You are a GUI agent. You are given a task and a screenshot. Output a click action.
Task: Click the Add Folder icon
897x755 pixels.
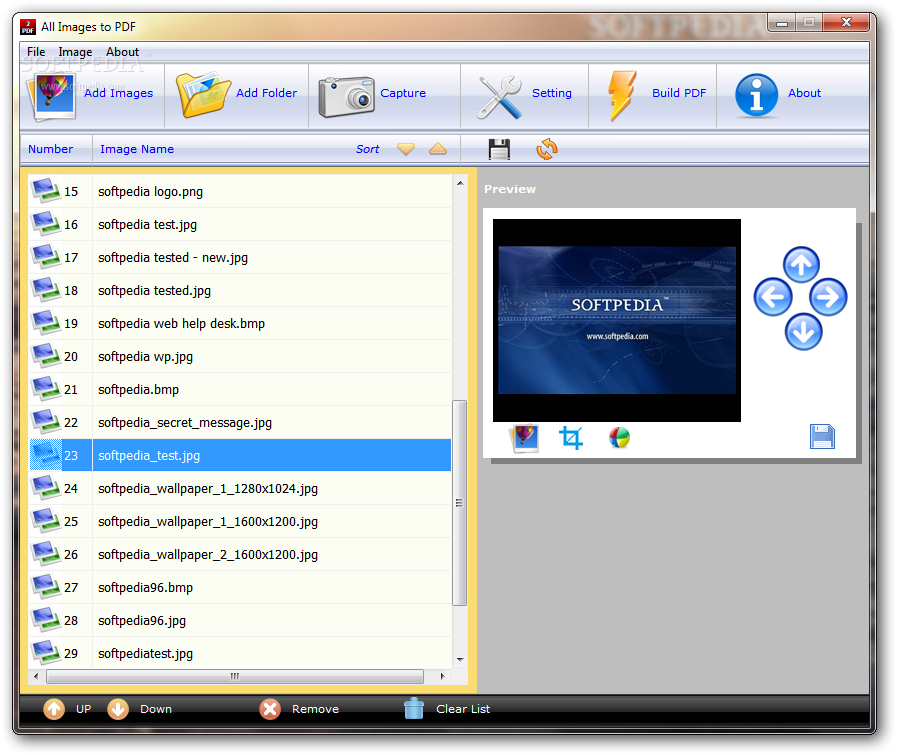tap(204, 94)
